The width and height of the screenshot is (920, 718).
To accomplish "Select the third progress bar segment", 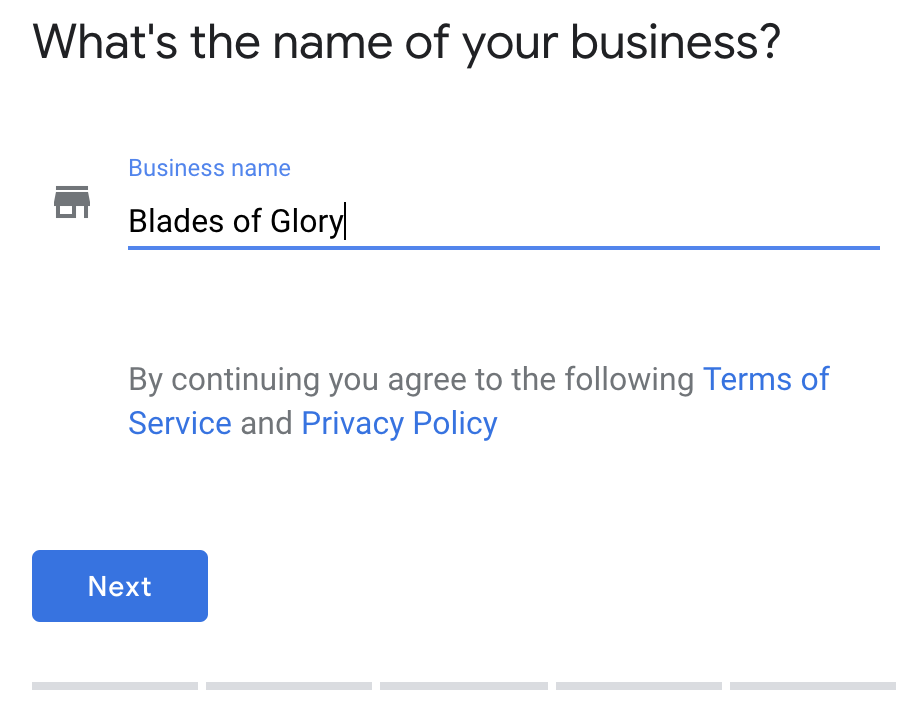I will pyautogui.click(x=464, y=686).
